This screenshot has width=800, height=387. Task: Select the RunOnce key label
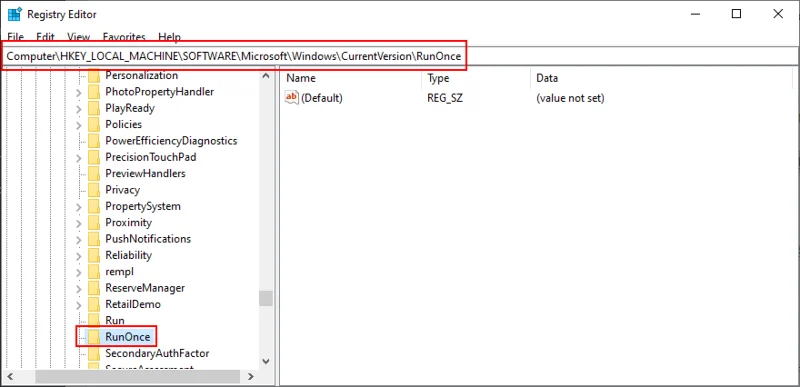point(128,337)
